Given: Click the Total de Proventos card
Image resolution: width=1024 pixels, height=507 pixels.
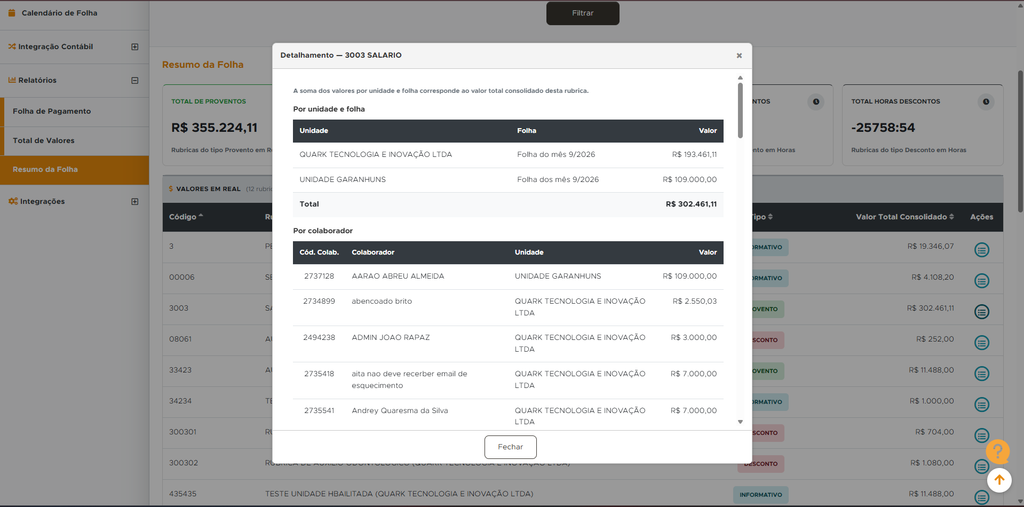Looking at the screenshot, I should click(217, 124).
